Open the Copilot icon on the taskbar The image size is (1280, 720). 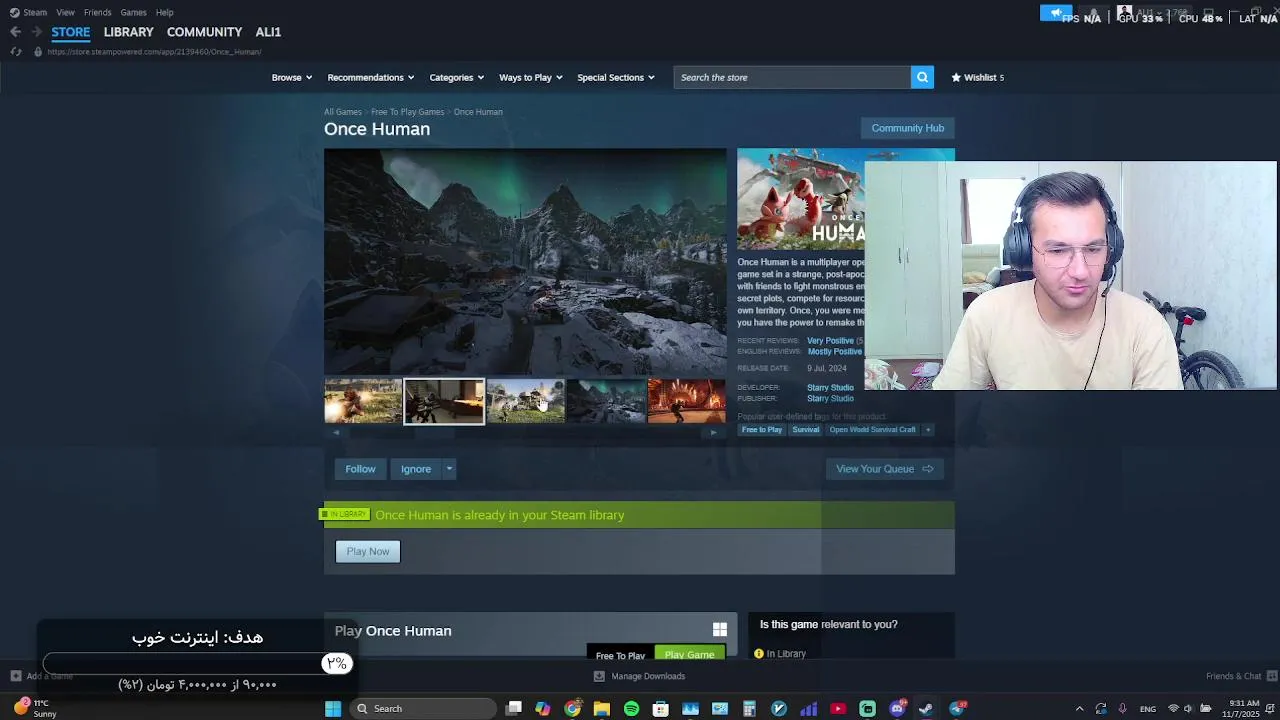pos(542,709)
